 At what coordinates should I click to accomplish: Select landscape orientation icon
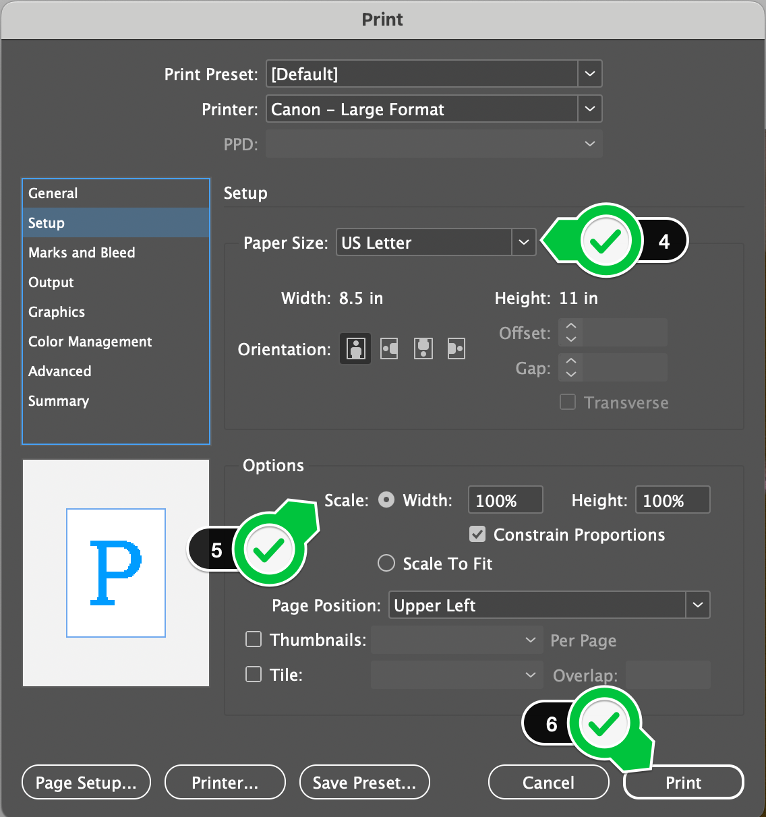pos(389,348)
